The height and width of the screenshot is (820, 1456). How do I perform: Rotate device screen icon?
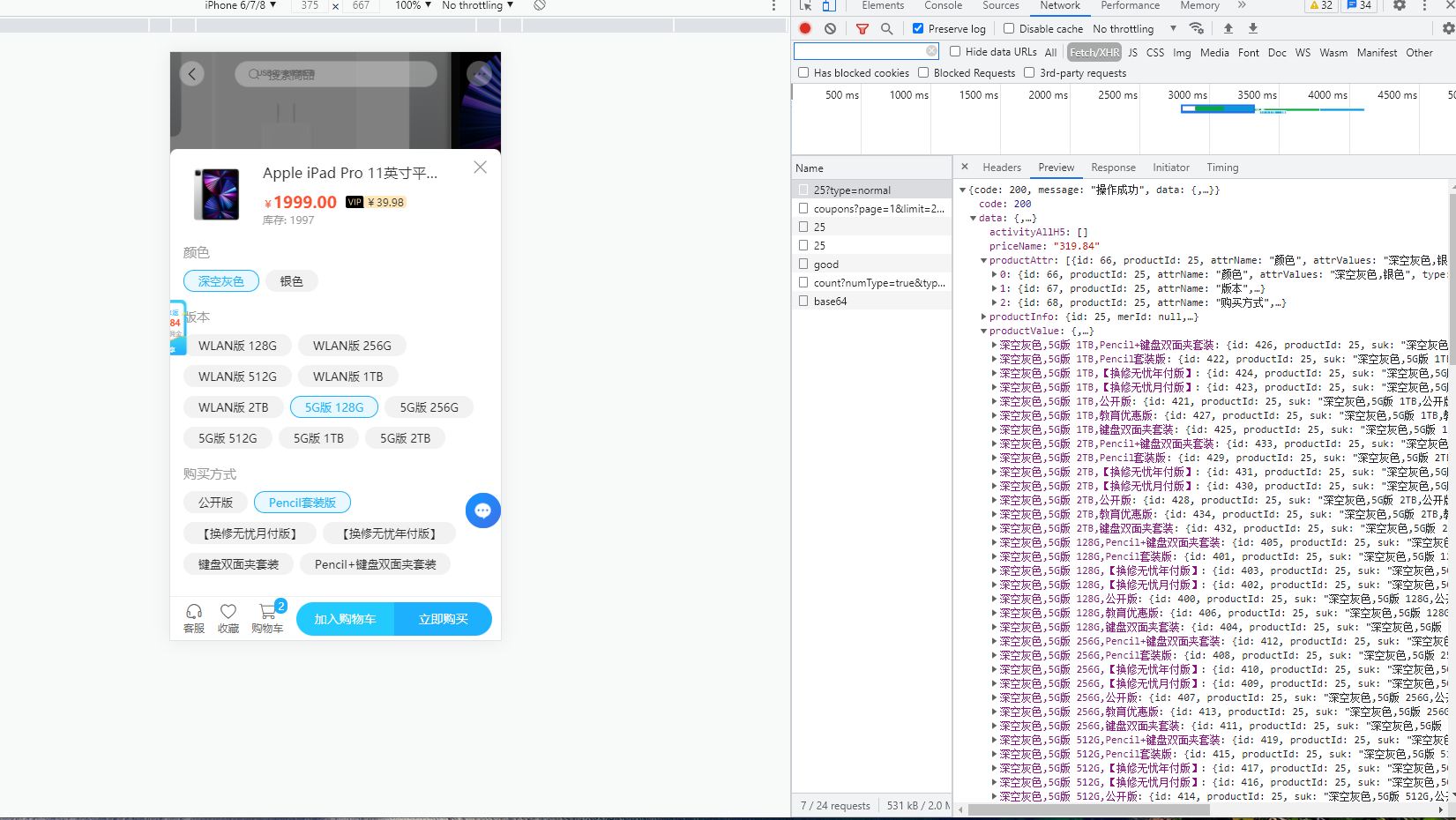pos(540,5)
